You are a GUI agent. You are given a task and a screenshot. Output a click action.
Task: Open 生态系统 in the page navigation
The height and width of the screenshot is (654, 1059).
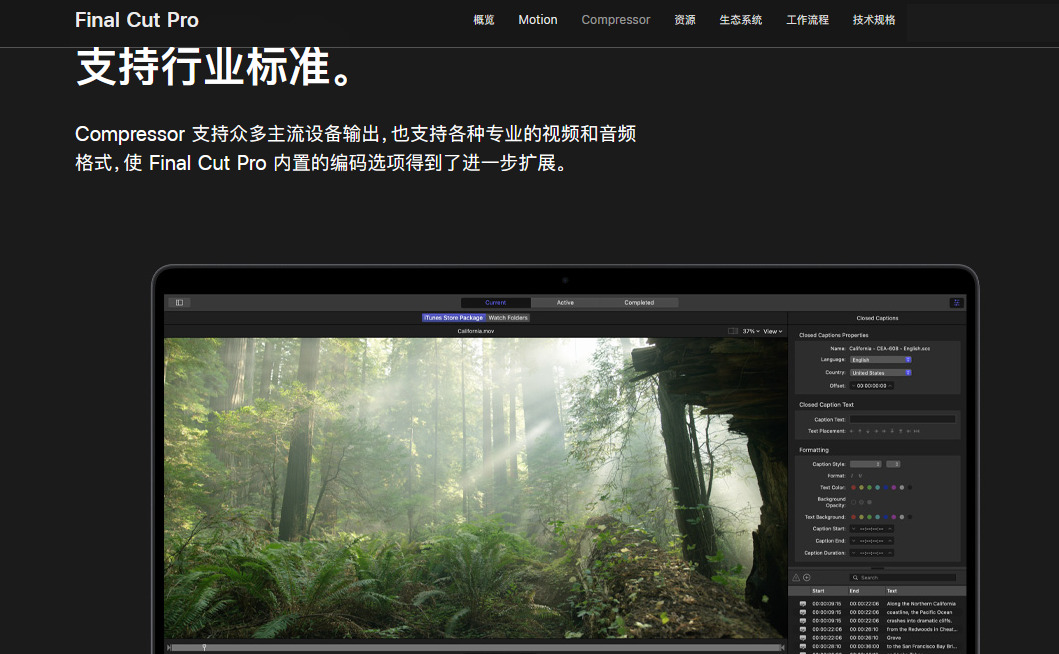point(741,20)
